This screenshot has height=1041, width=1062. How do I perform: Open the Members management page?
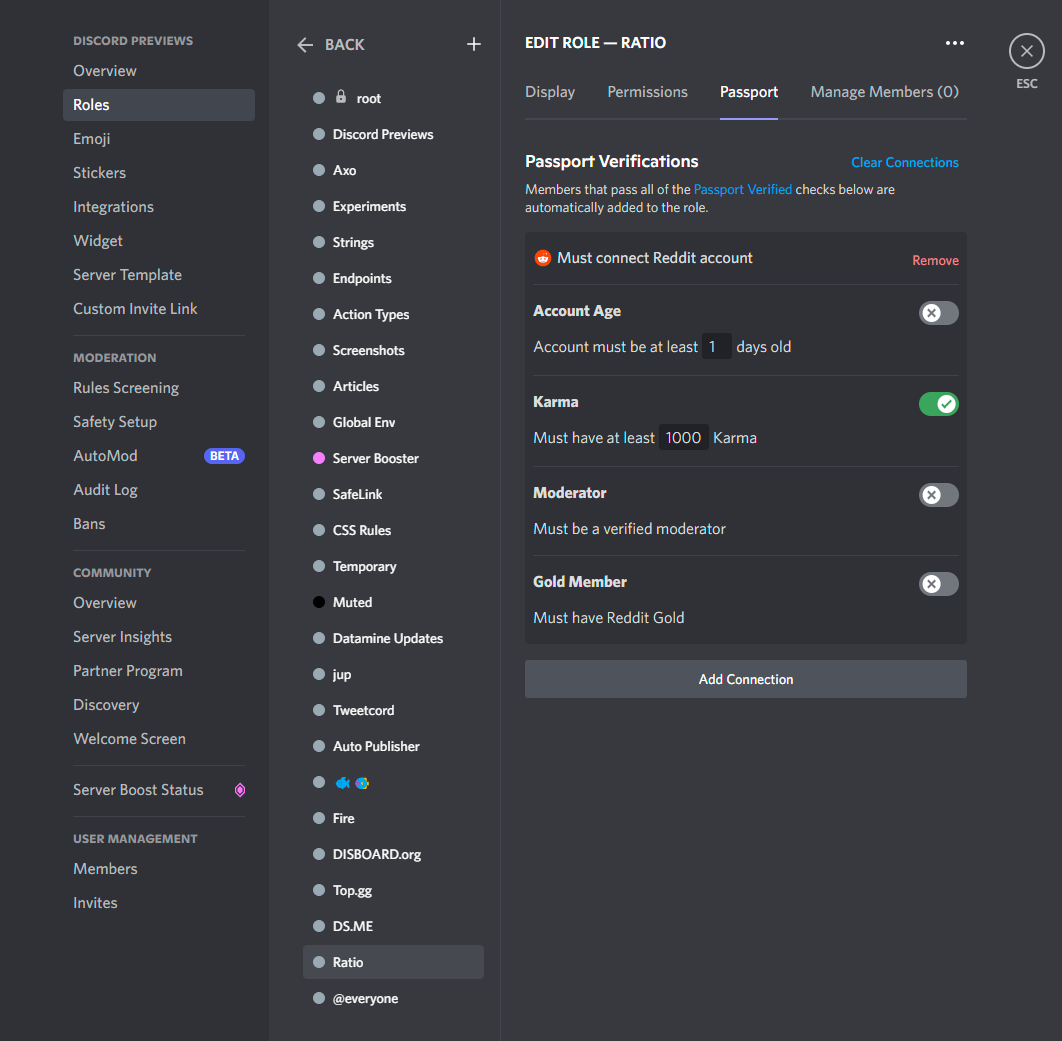pyautogui.click(x=159, y=869)
